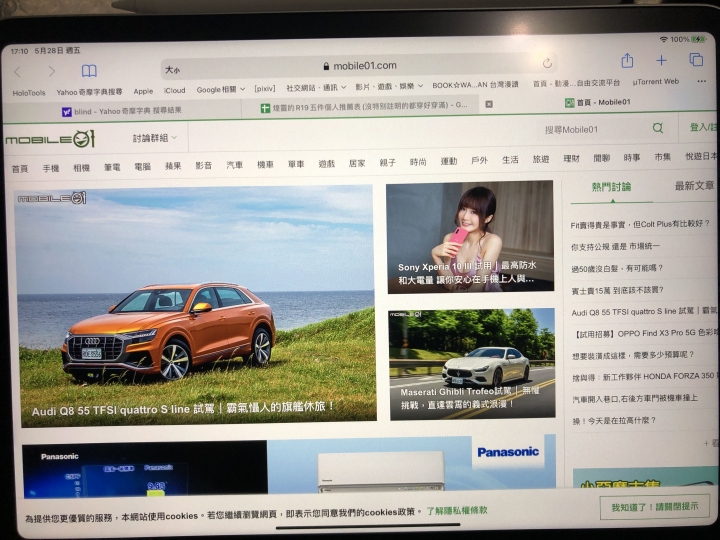The image size is (720, 540).
Task: Dismiss cookies notice with 我知道了 button
Action: click(654, 507)
